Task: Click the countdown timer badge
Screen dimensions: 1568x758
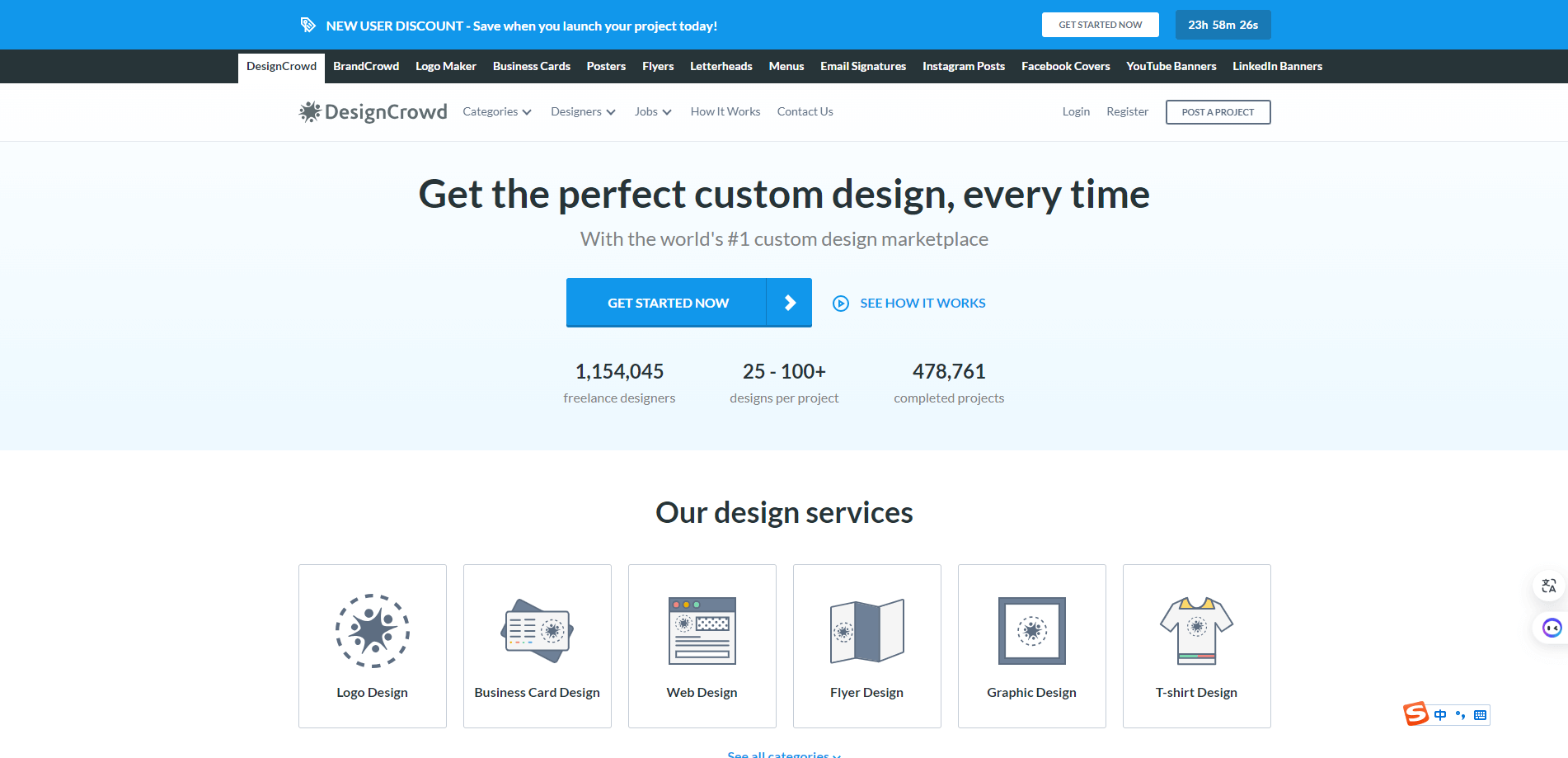Action: (1223, 25)
